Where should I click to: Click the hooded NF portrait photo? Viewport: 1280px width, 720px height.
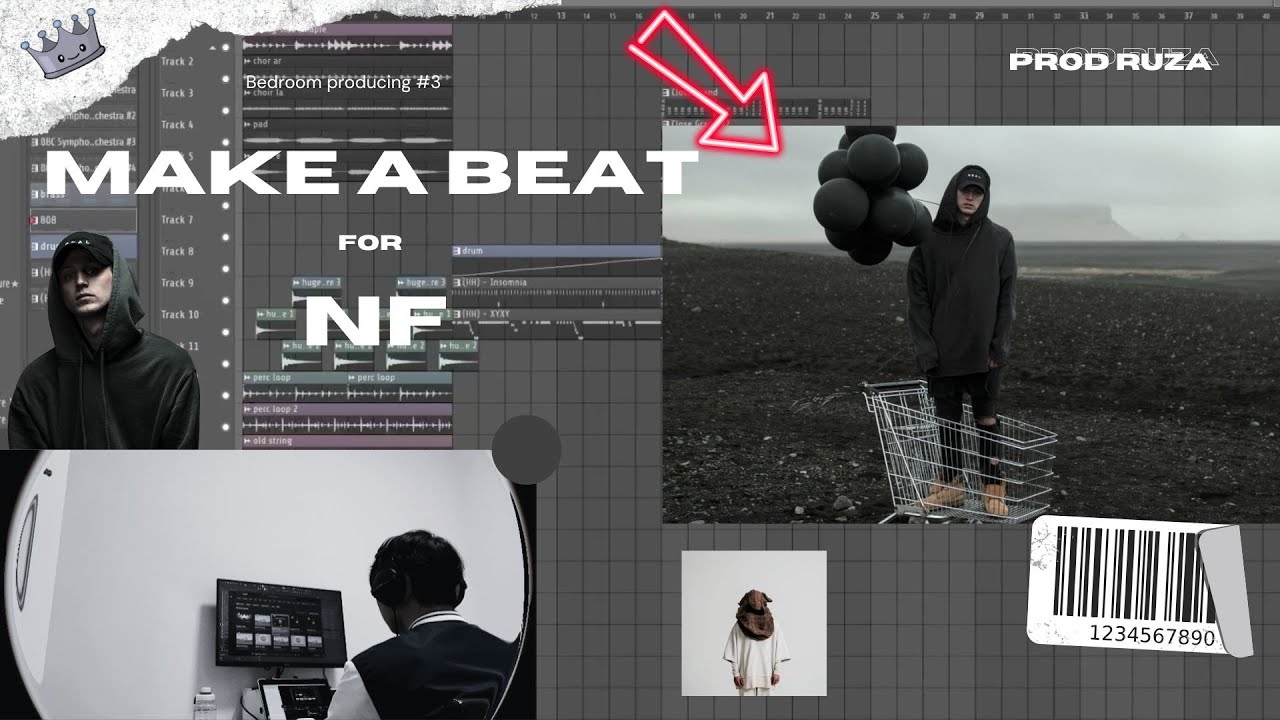tap(102, 340)
